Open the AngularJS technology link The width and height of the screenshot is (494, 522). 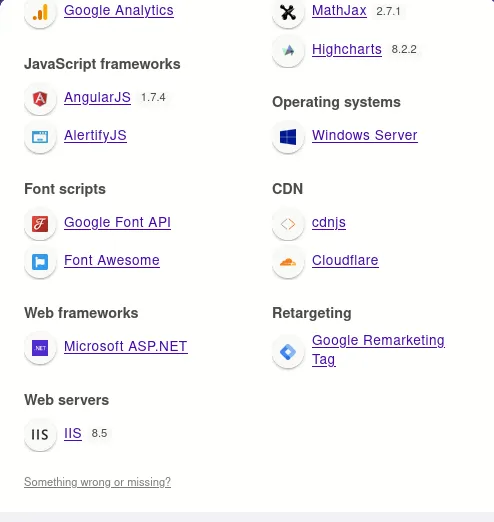pos(97,97)
